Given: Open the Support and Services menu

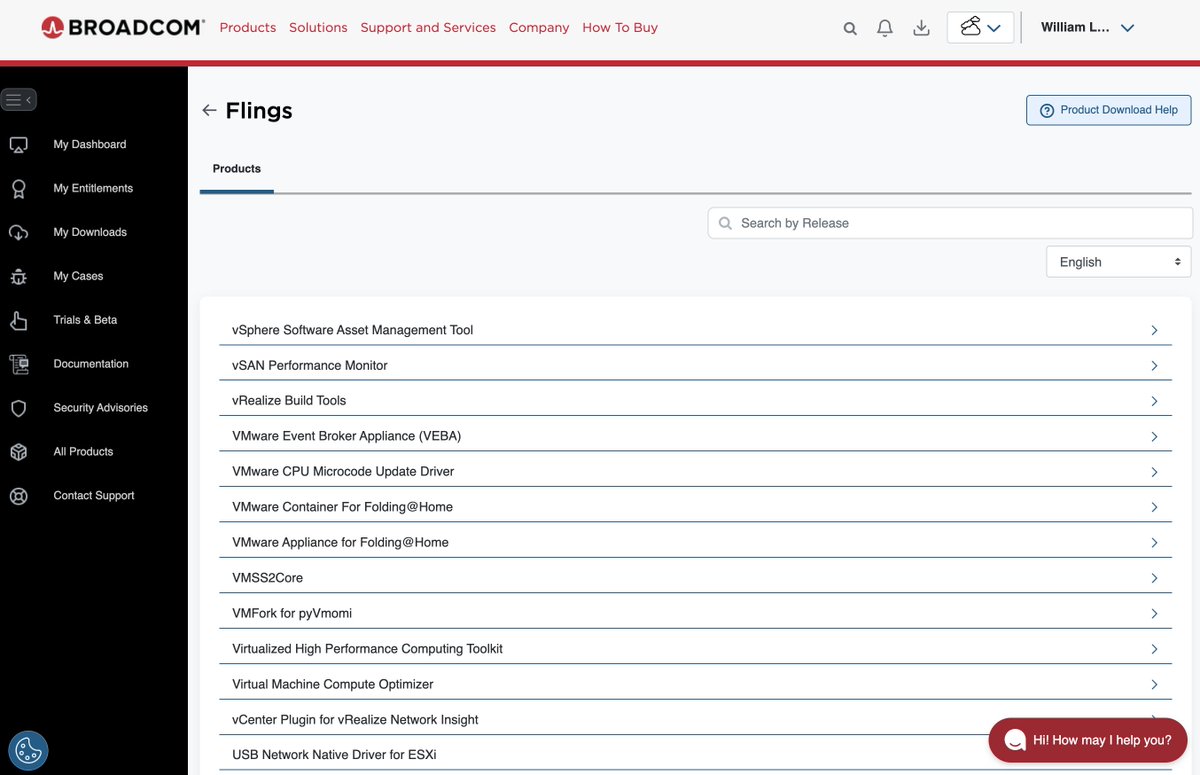Looking at the screenshot, I should coord(428,28).
